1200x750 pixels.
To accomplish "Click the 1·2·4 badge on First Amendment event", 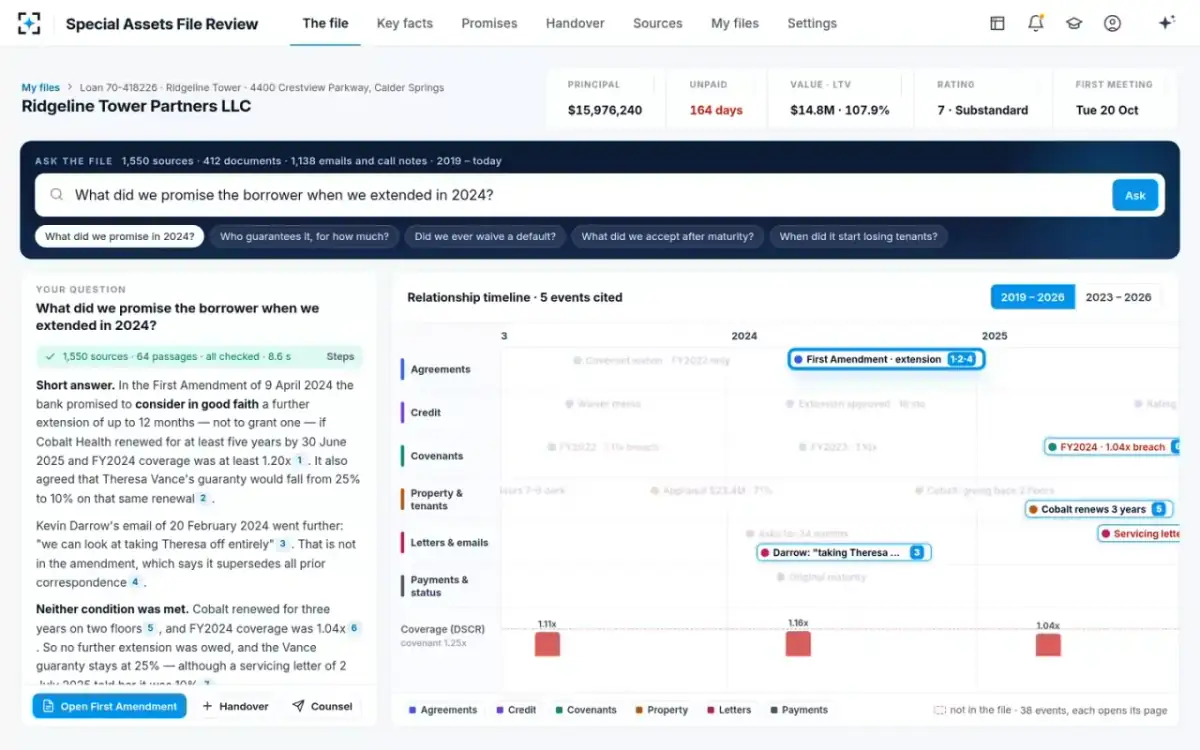I will click(961, 359).
